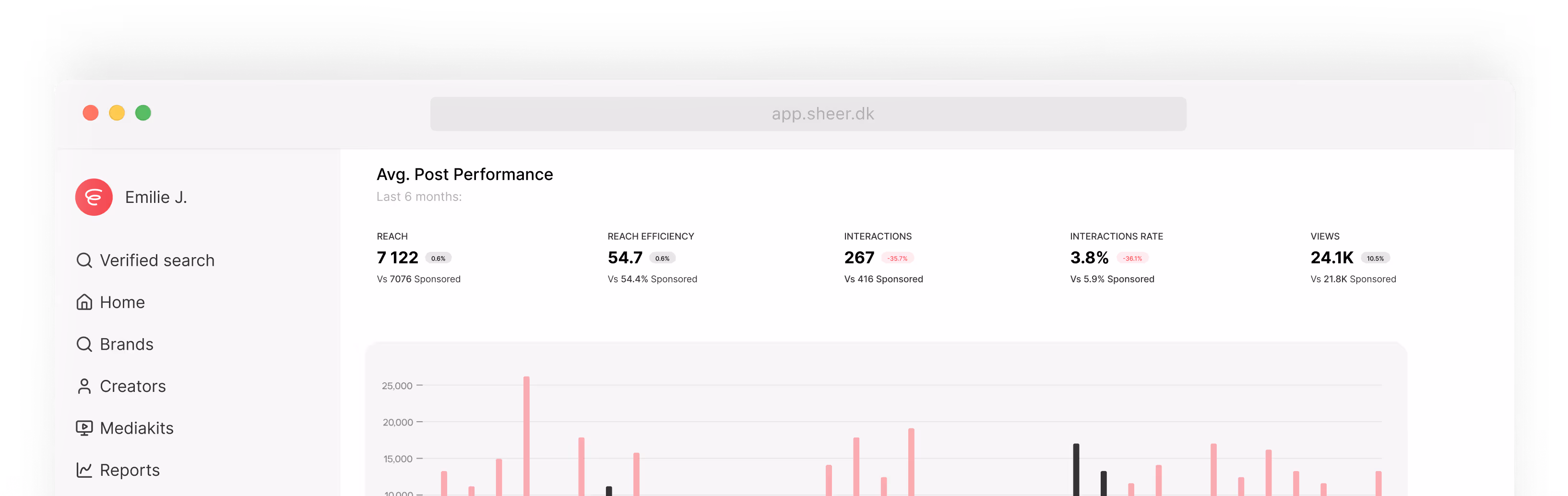Click the 10.5% views badge
The image size is (1568, 496).
point(1375,258)
